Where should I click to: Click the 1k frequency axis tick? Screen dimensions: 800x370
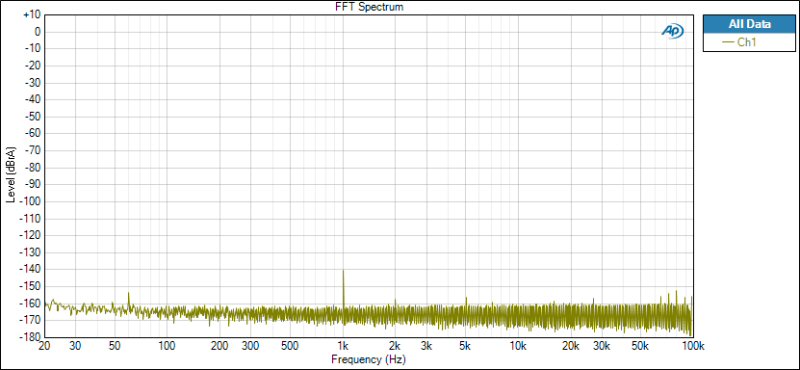click(x=343, y=346)
